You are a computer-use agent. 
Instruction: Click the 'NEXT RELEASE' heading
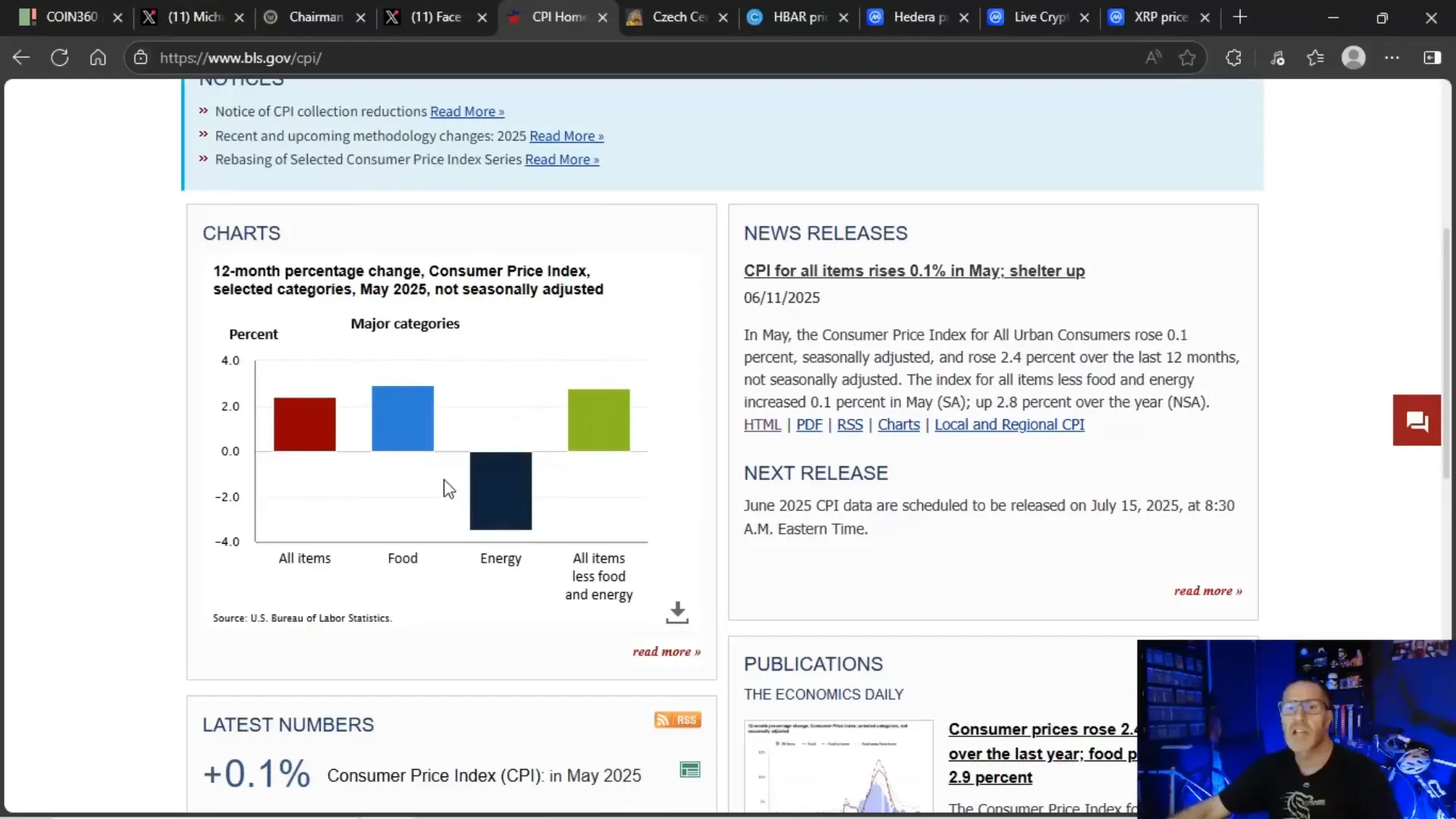point(815,473)
